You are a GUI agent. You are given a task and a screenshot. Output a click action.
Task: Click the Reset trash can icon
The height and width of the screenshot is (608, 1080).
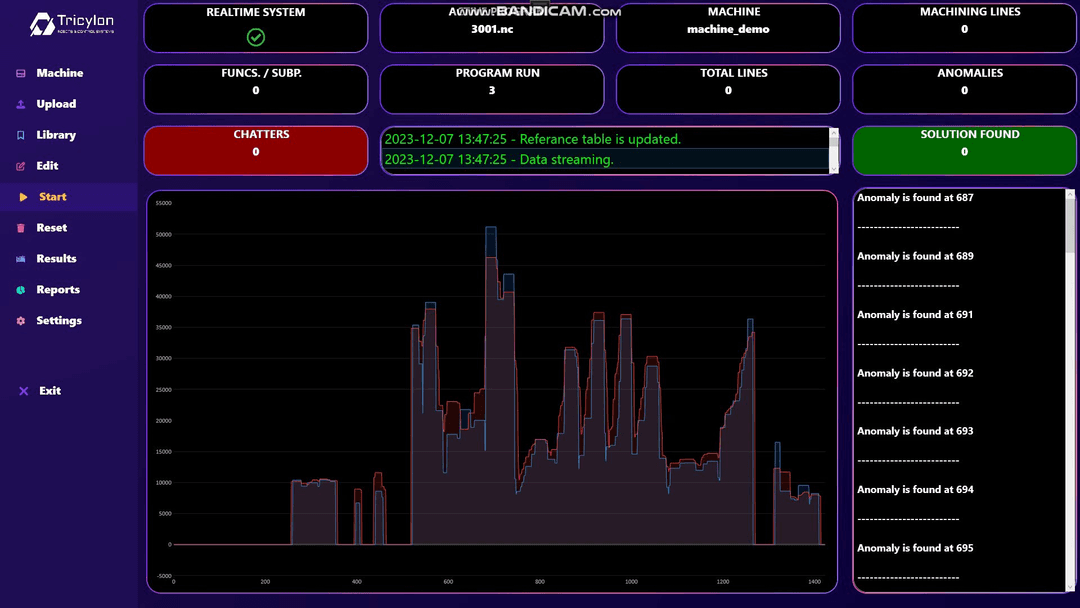tap(21, 228)
